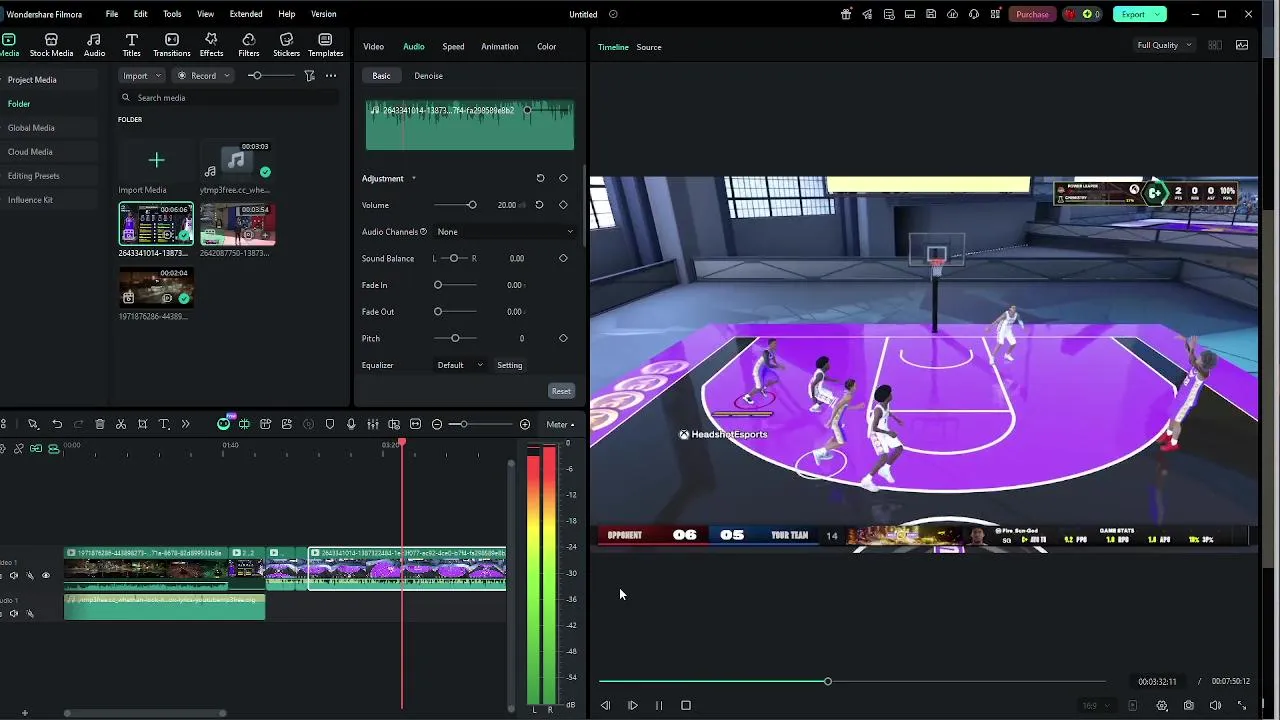Image resolution: width=1280 pixels, height=720 pixels.
Task: Switch to the Color tab
Action: [546, 47]
